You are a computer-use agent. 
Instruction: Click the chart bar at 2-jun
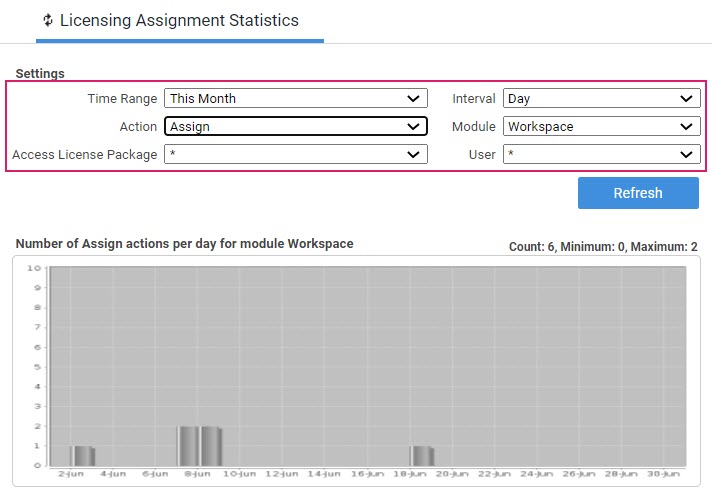coord(82,456)
